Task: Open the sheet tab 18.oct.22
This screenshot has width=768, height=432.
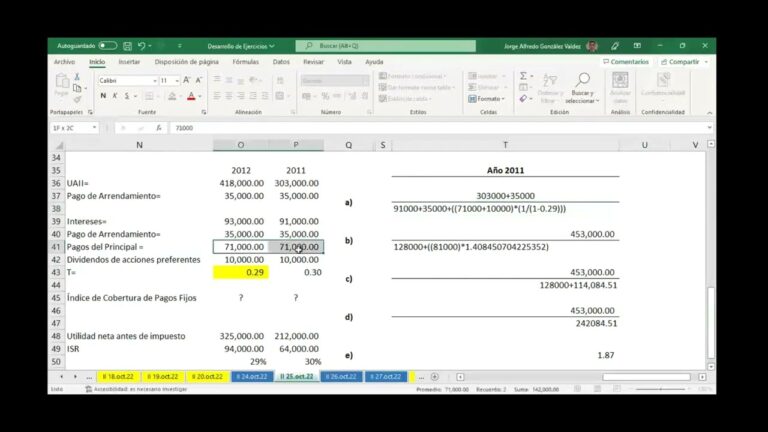Action: tap(118, 377)
